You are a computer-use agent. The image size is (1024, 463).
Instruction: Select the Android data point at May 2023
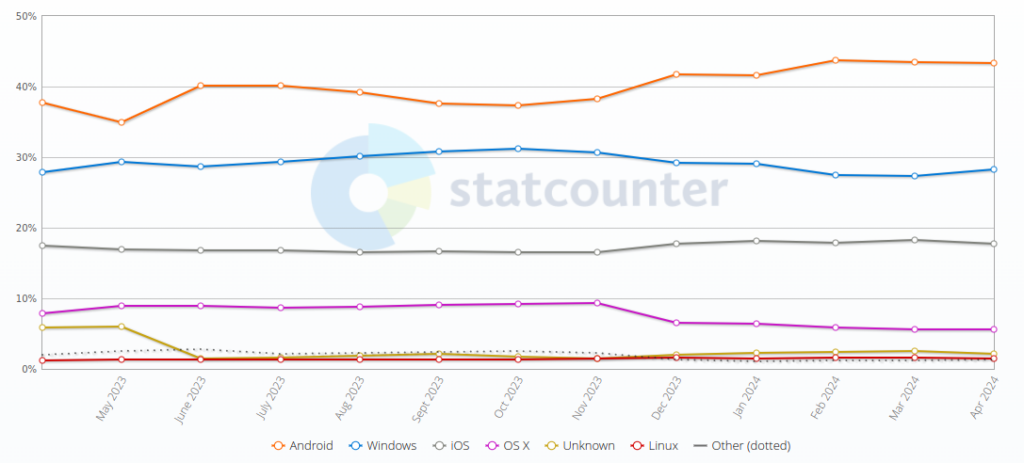(121, 122)
